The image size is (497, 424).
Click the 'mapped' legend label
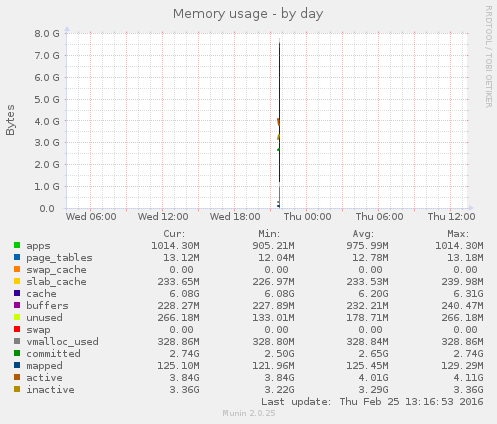pos(44,366)
